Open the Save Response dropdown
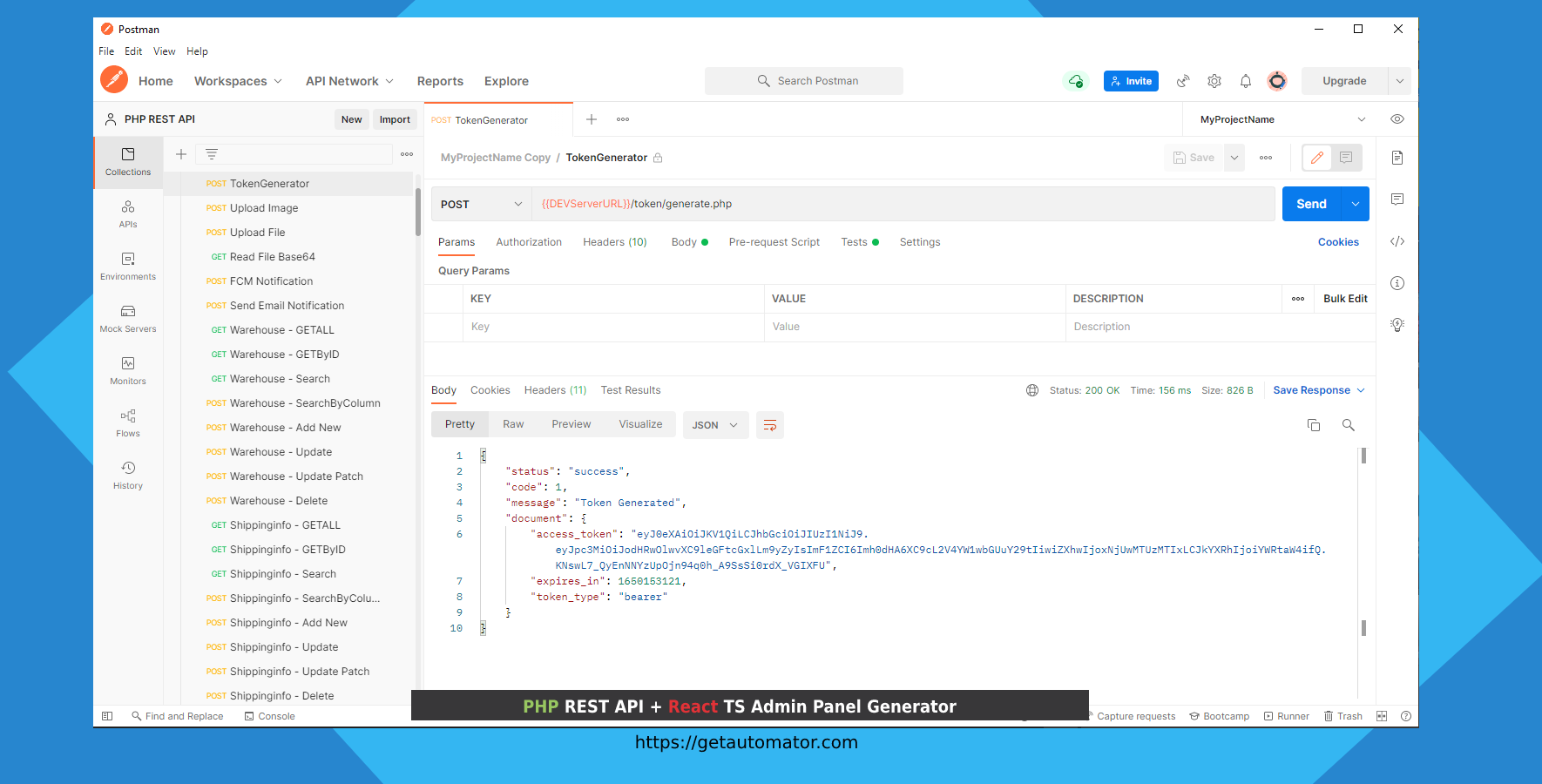 (1319, 390)
